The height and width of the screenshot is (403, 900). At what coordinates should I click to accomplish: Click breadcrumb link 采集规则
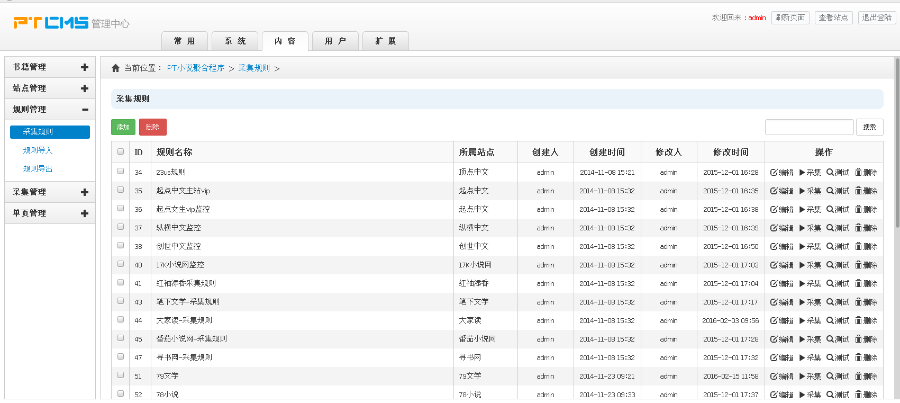pos(254,68)
